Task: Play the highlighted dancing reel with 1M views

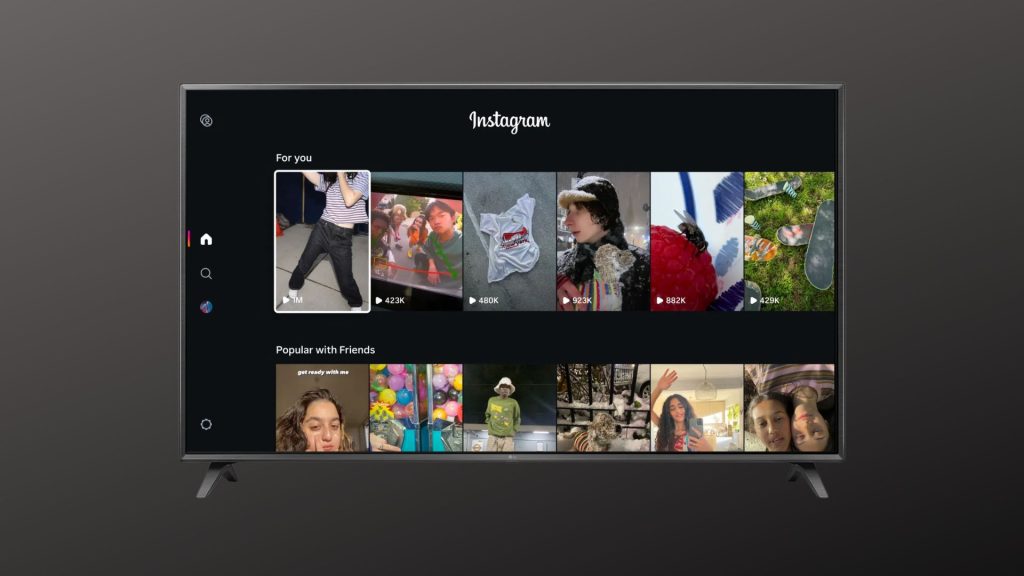Action: pos(322,241)
